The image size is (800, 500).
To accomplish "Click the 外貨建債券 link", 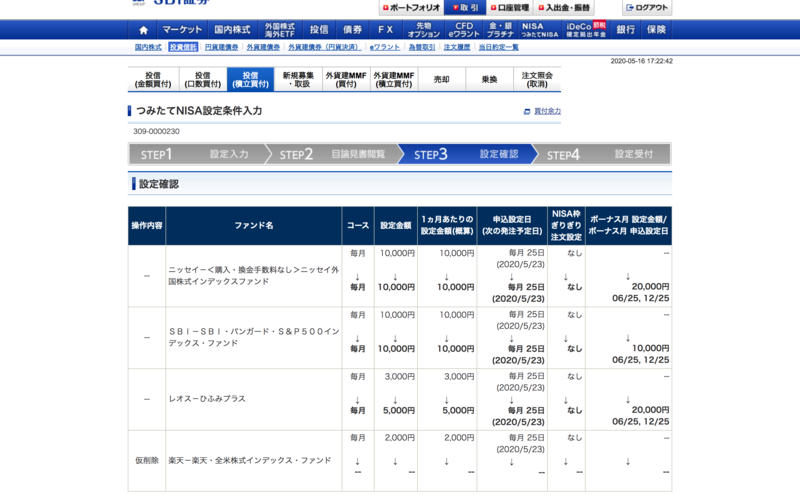I will click(263, 47).
